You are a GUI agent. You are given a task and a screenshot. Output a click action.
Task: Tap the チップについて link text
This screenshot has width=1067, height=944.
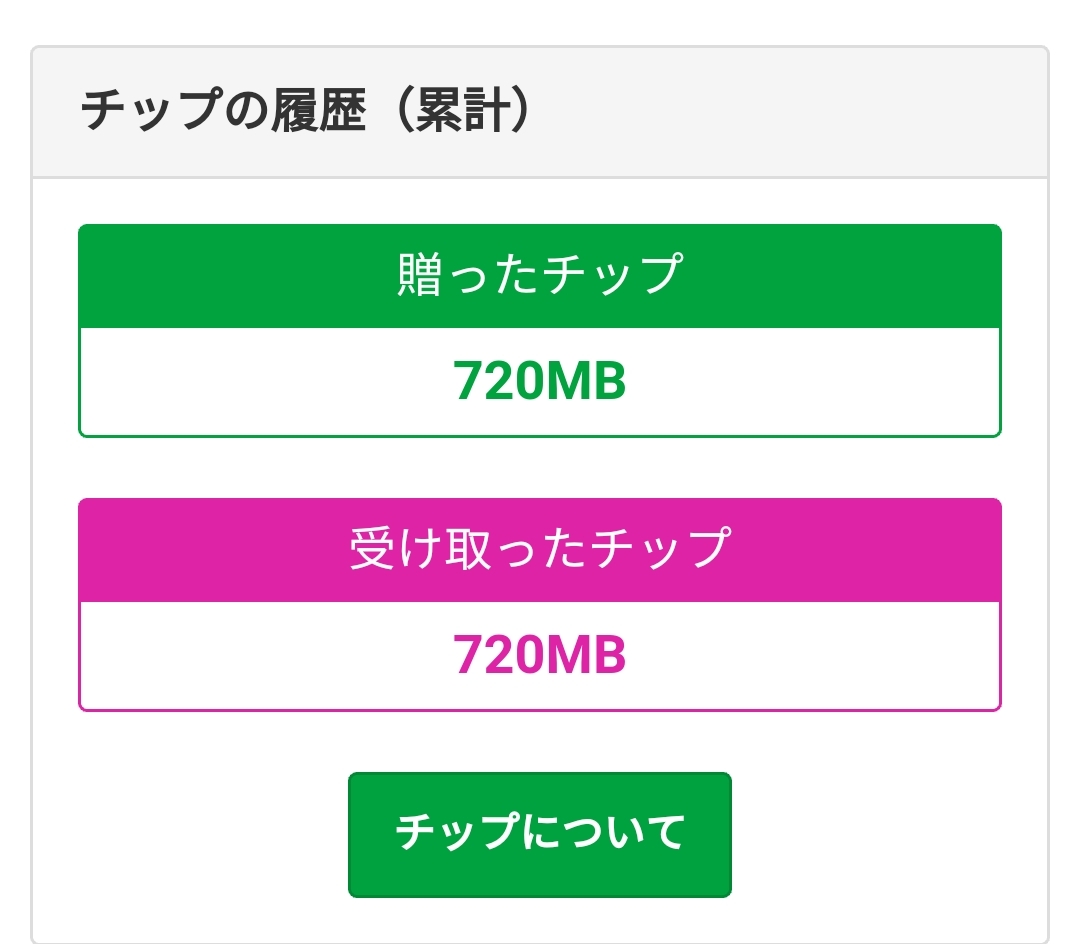[x=539, y=833]
